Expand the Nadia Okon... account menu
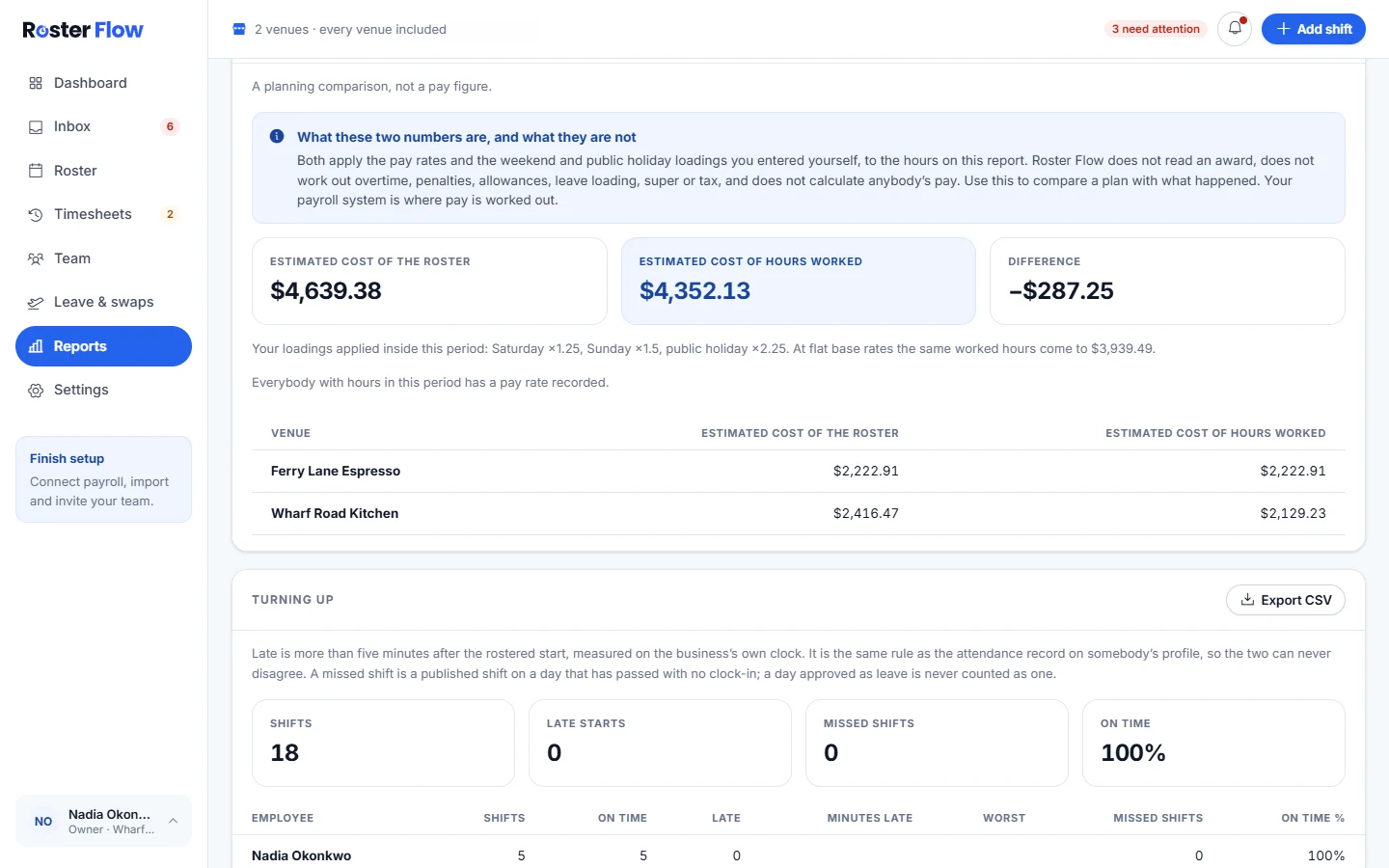The image size is (1389, 868). (103, 821)
